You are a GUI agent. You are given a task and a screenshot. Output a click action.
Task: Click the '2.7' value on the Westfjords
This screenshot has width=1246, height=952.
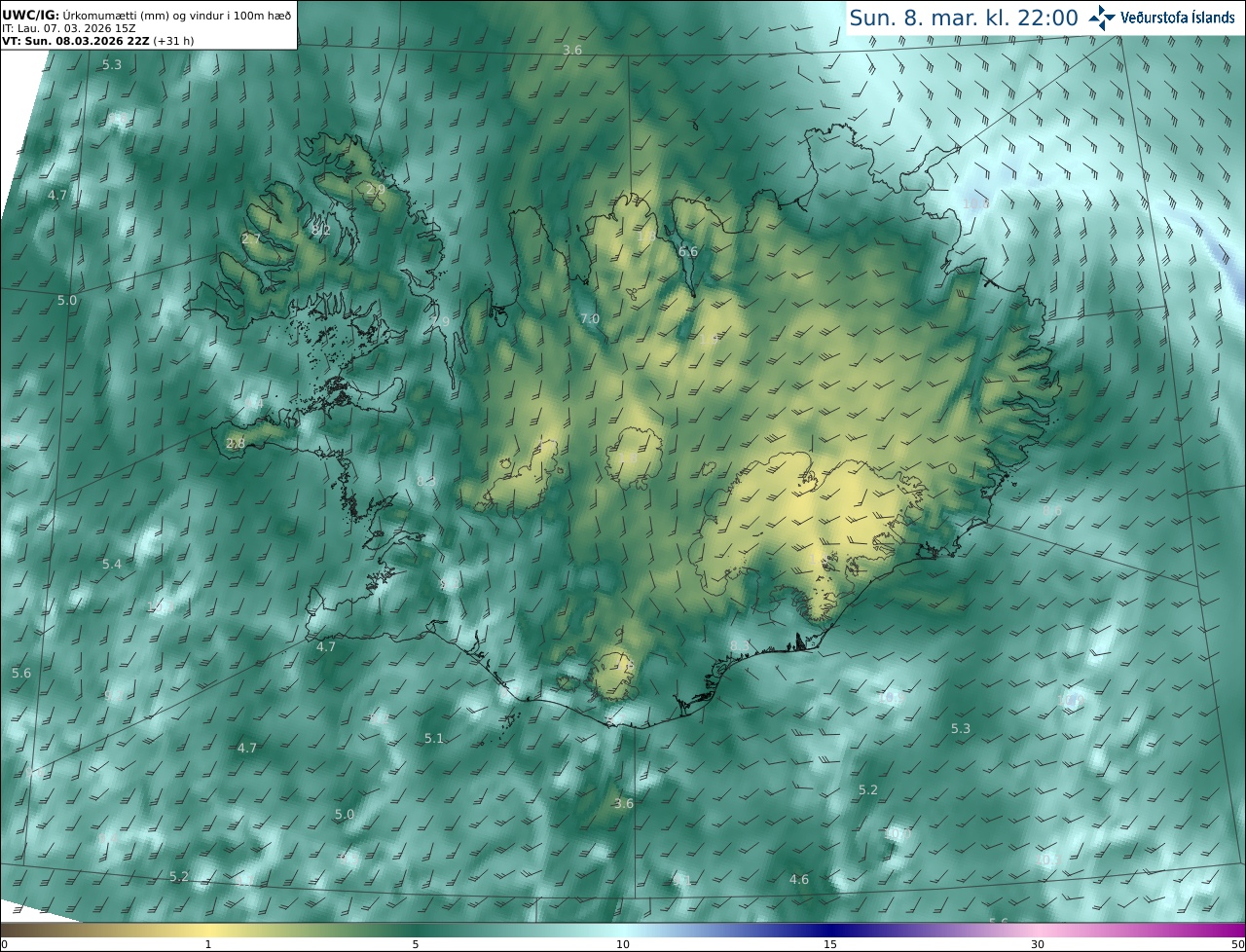tap(251, 238)
